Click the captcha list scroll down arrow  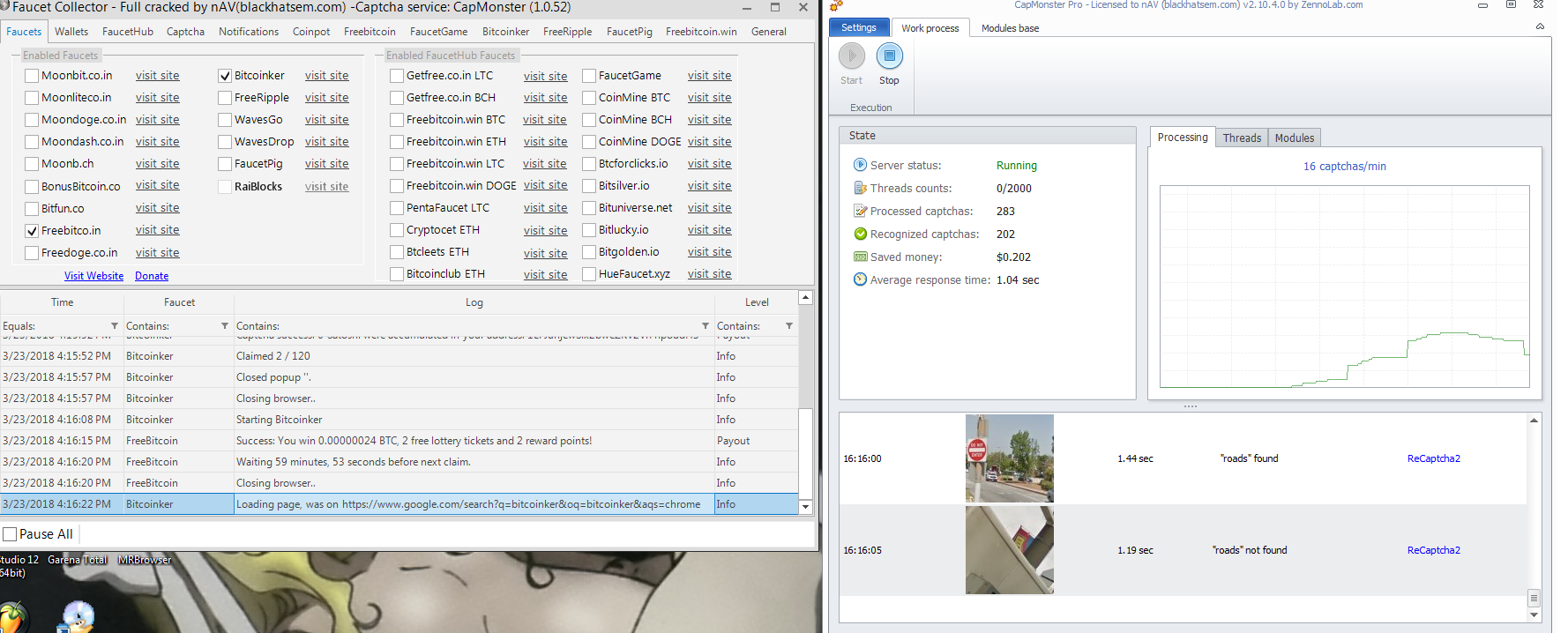click(1534, 615)
